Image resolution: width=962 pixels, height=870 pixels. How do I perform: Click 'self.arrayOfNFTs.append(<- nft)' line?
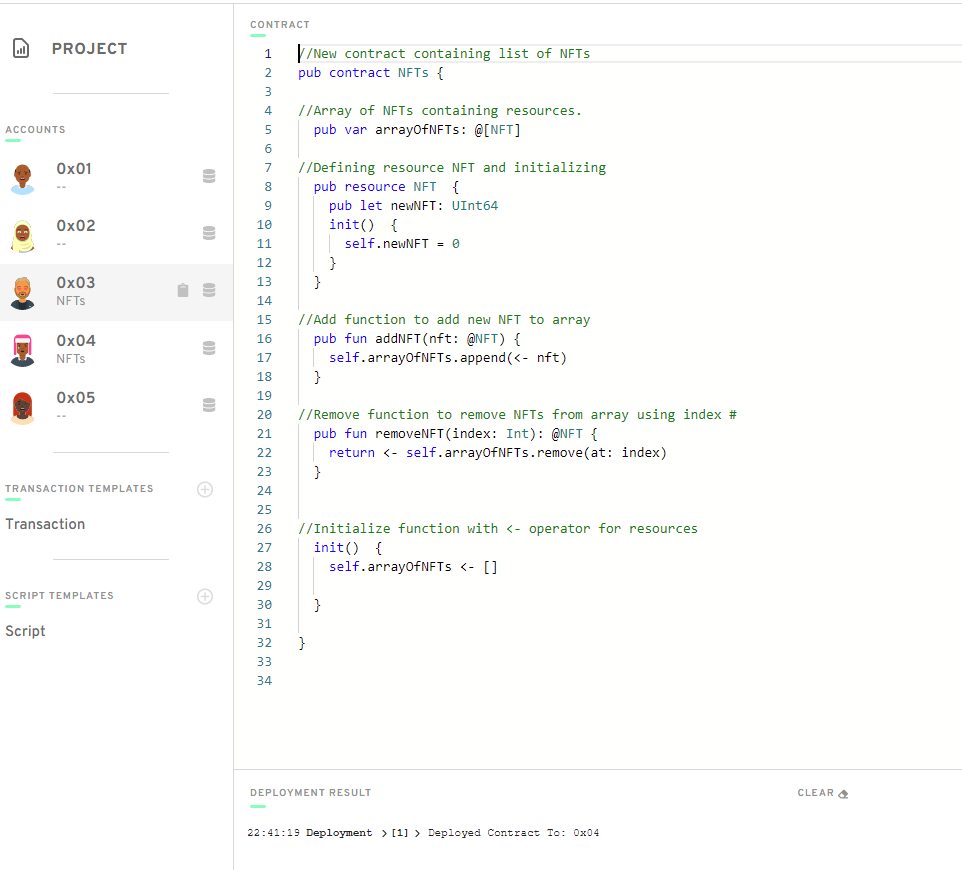[x=448, y=358]
